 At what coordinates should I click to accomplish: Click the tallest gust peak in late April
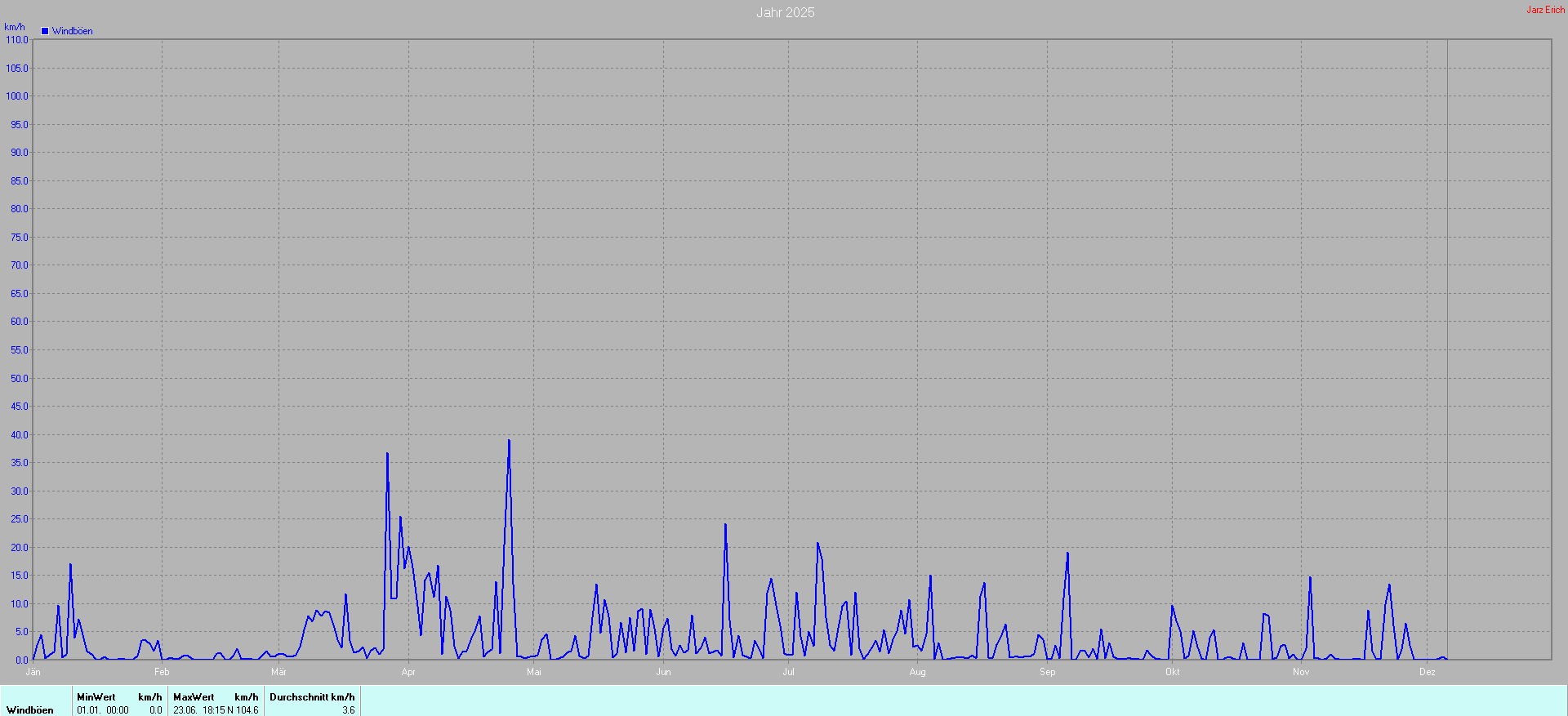click(x=509, y=442)
